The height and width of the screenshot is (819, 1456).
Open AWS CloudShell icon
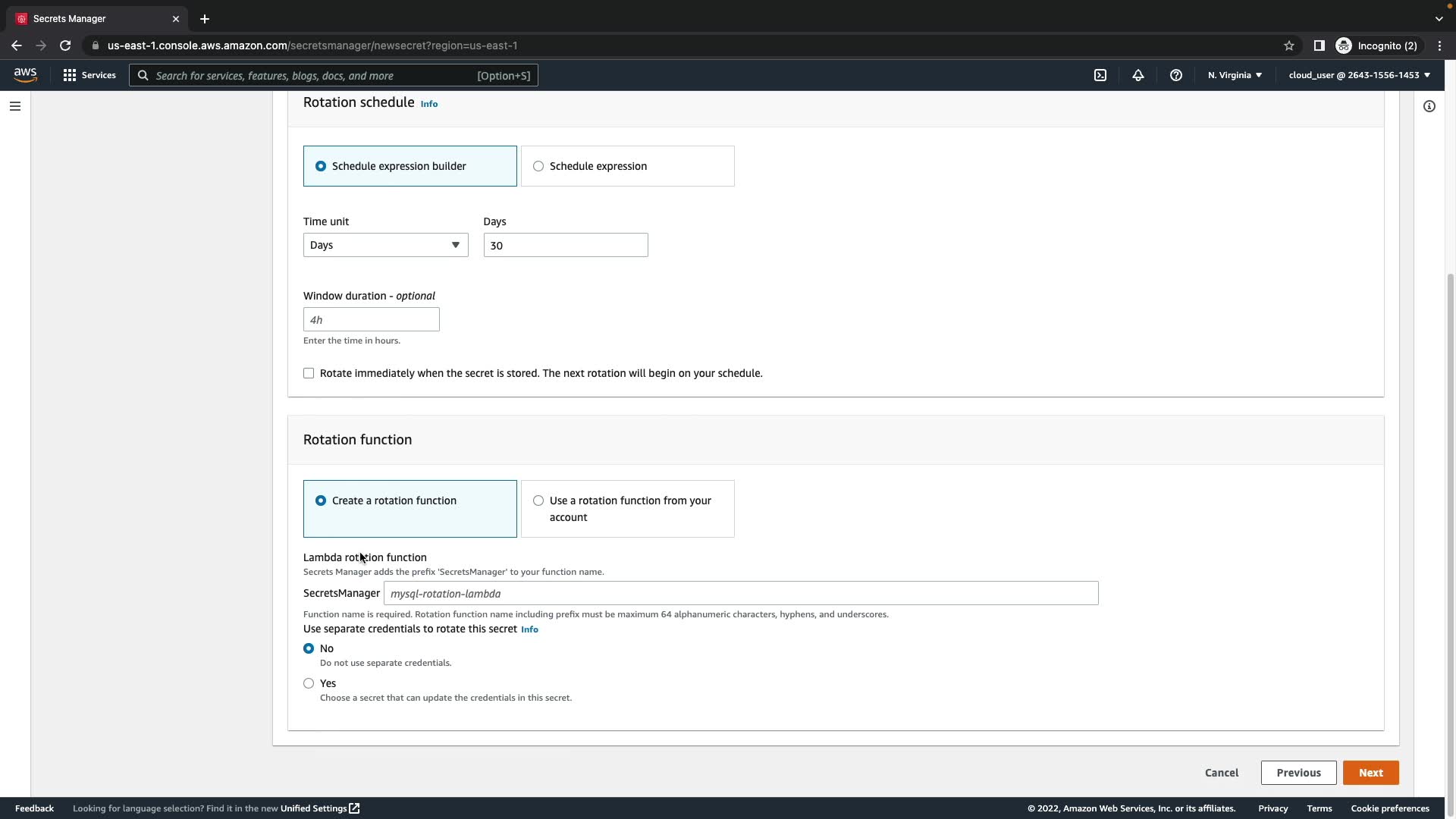coord(1100,75)
